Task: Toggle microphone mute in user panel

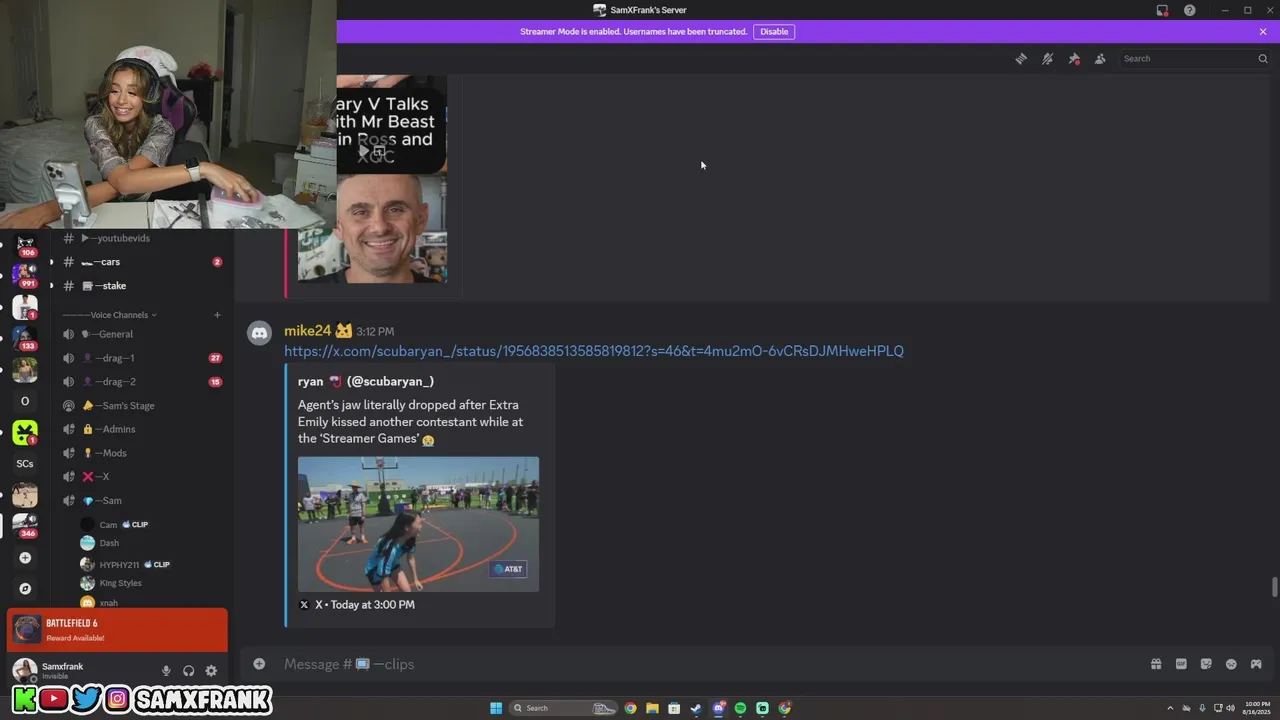Action: tap(166, 671)
